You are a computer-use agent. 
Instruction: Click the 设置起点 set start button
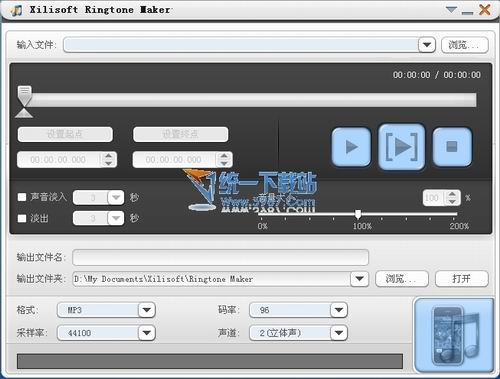tap(65, 134)
